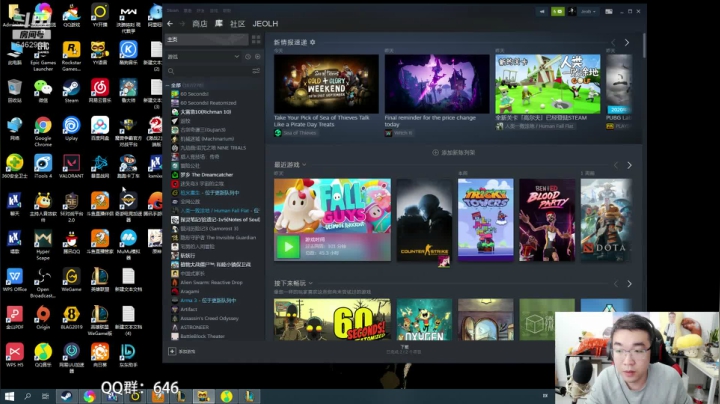Screen dimensions: 720x404
Task: Open the Dota game cover
Action: [x=606, y=220]
